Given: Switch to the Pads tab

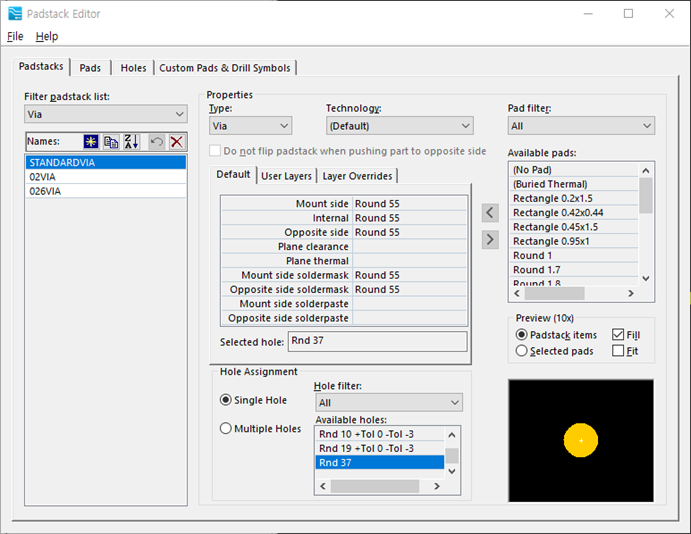Looking at the screenshot, I should [x=90, y=68].
